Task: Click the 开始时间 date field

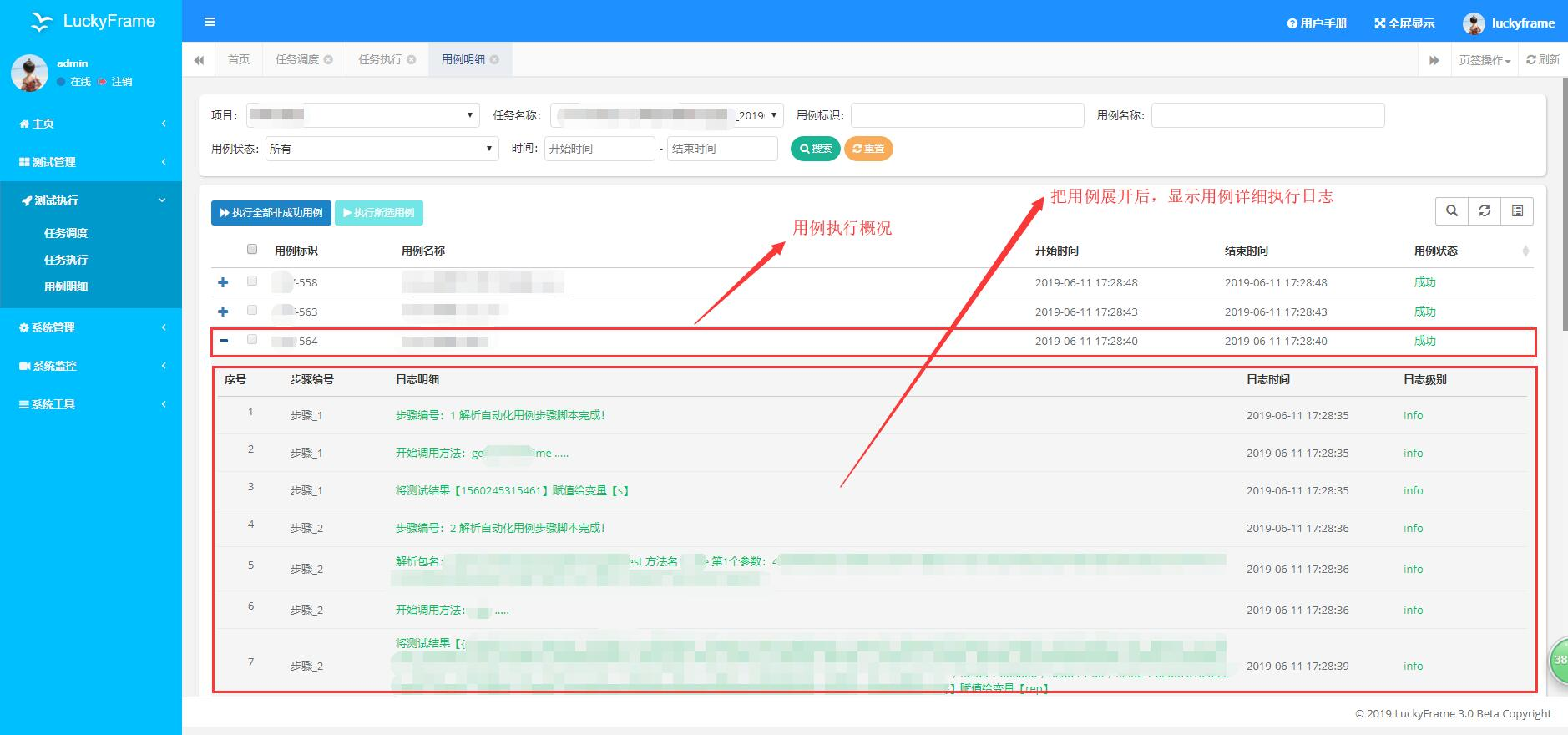Action: [x=599, y=149]
